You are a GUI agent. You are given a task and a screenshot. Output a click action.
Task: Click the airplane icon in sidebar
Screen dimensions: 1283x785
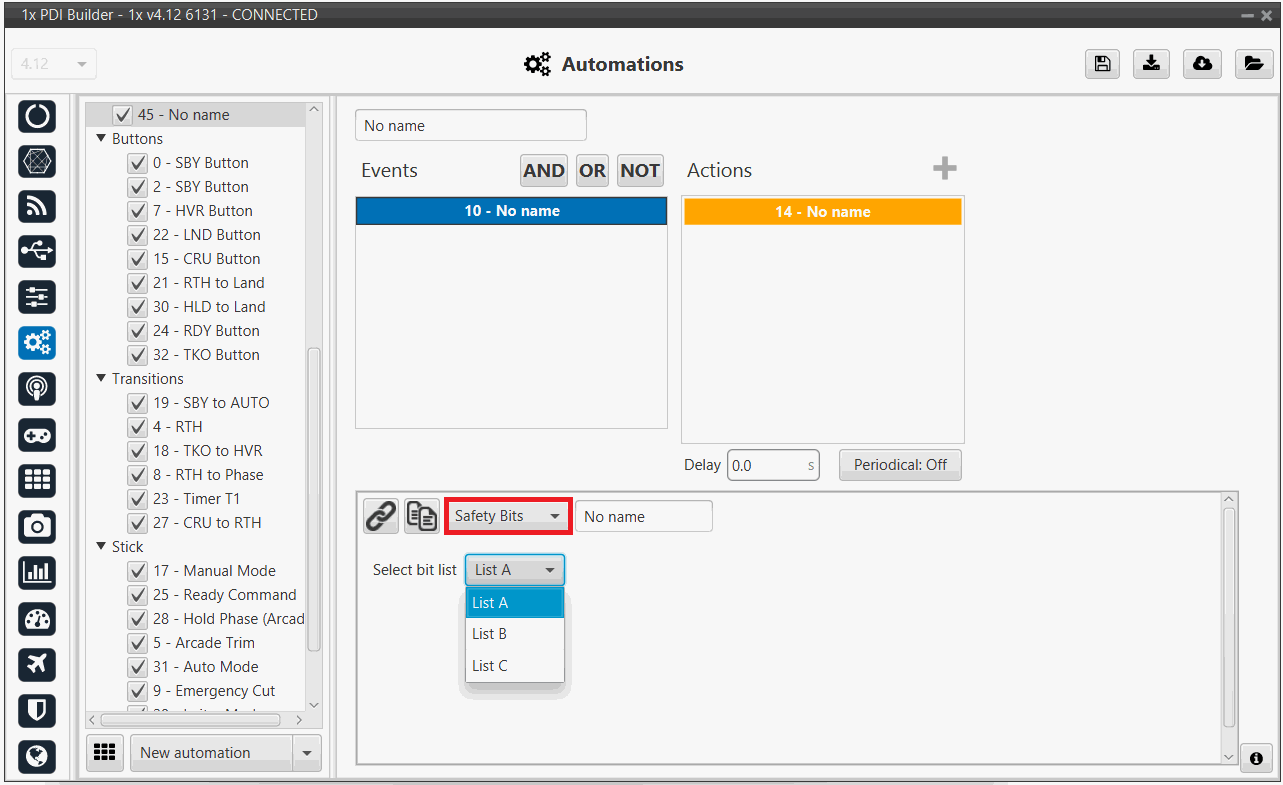[x=37, y=664]
